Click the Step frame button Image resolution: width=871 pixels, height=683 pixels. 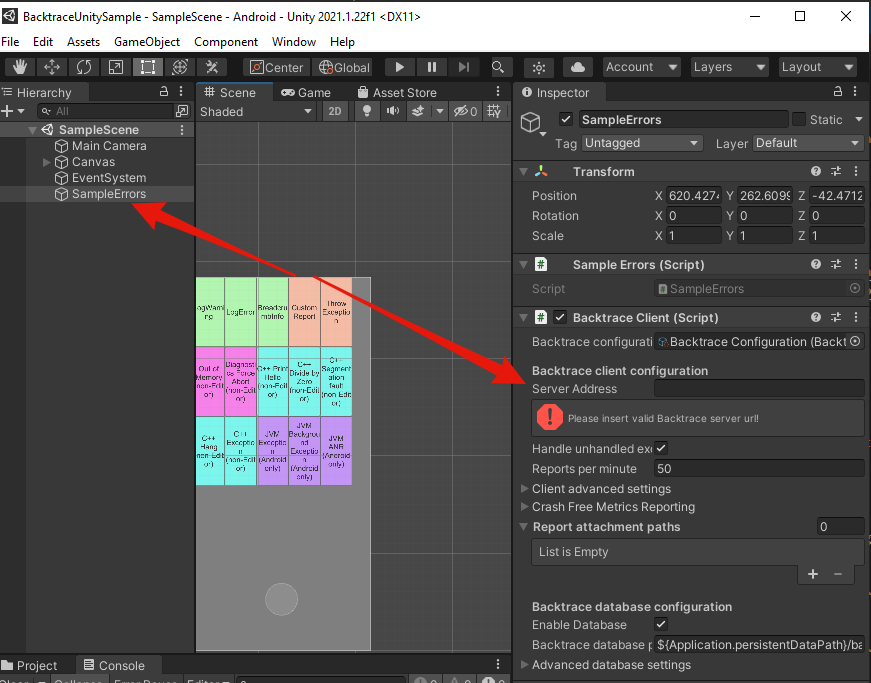pyautogui.click(x=464, y=67)
